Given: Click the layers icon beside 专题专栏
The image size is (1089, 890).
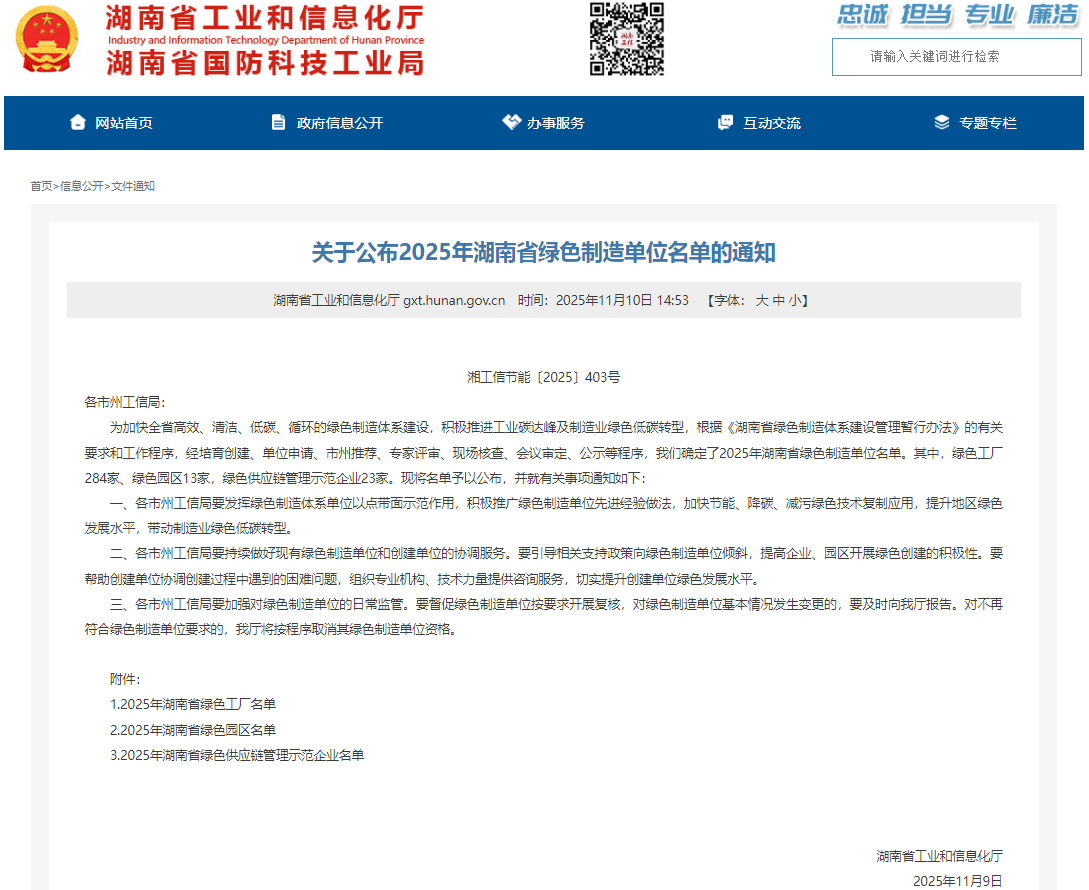Looking at the screenshot, I should click(x=942, y=123).
